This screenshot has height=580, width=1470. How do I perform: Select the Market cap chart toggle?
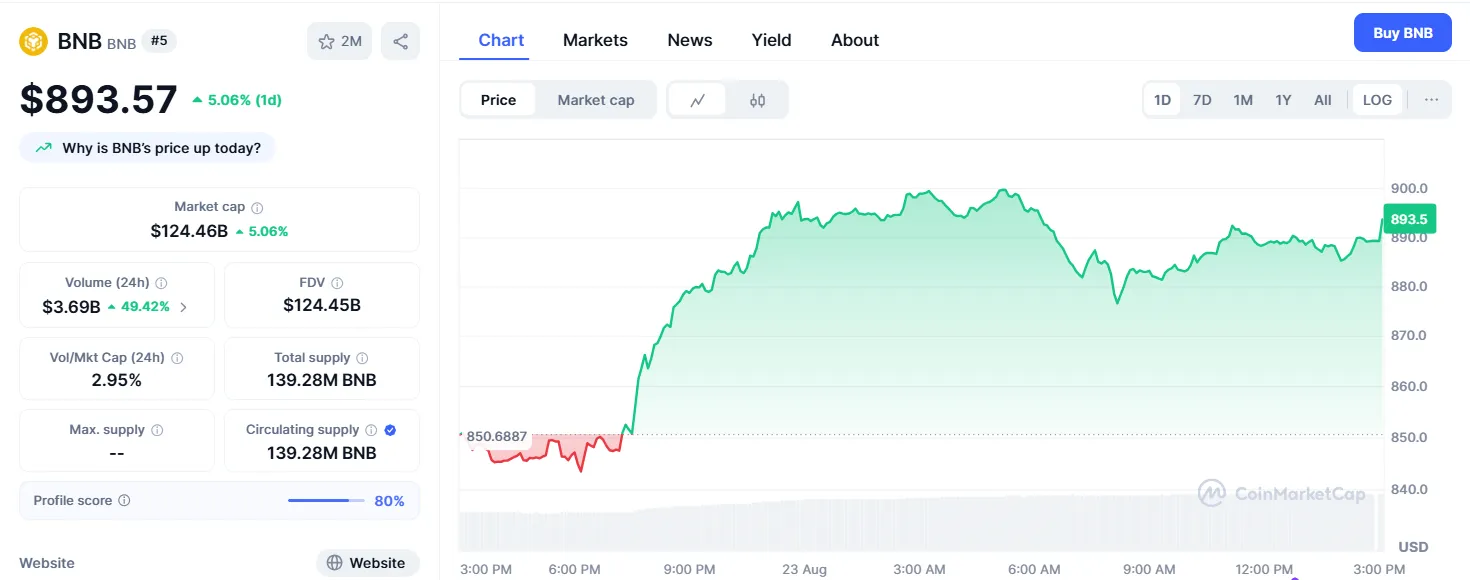pos(596,100)
